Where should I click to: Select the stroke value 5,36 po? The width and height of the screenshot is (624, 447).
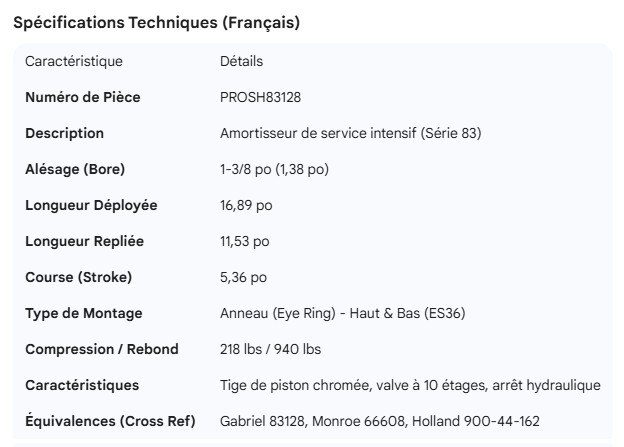(243, 277)
